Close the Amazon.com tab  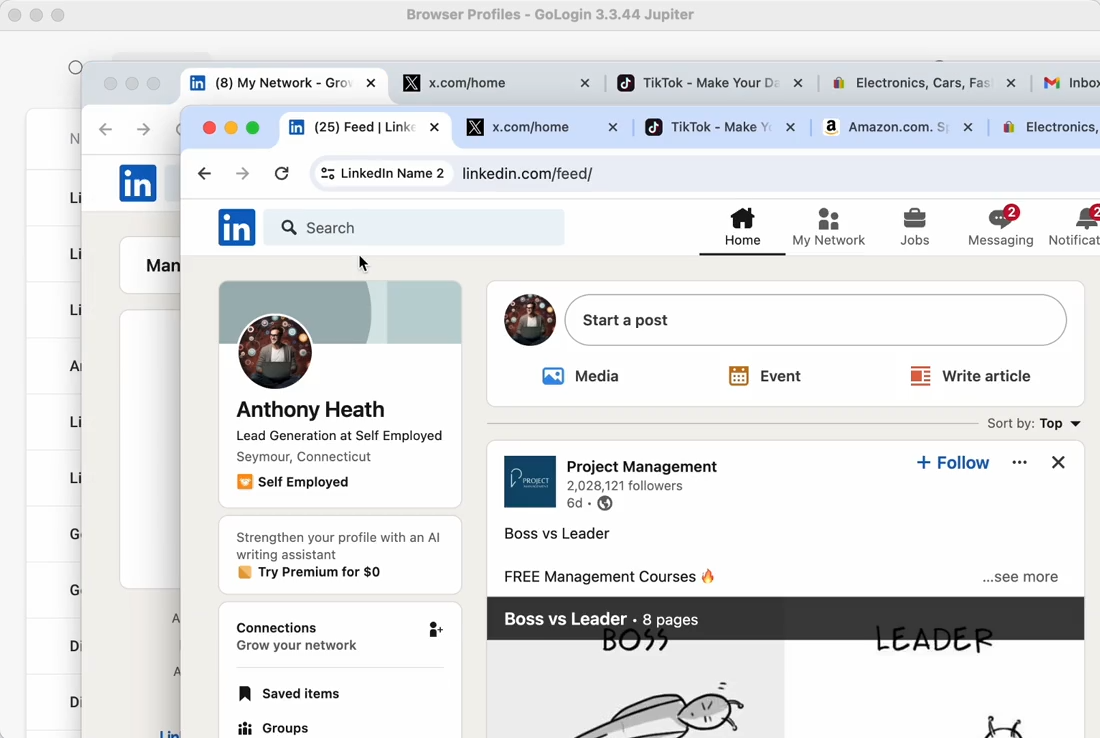coord(967,127)
